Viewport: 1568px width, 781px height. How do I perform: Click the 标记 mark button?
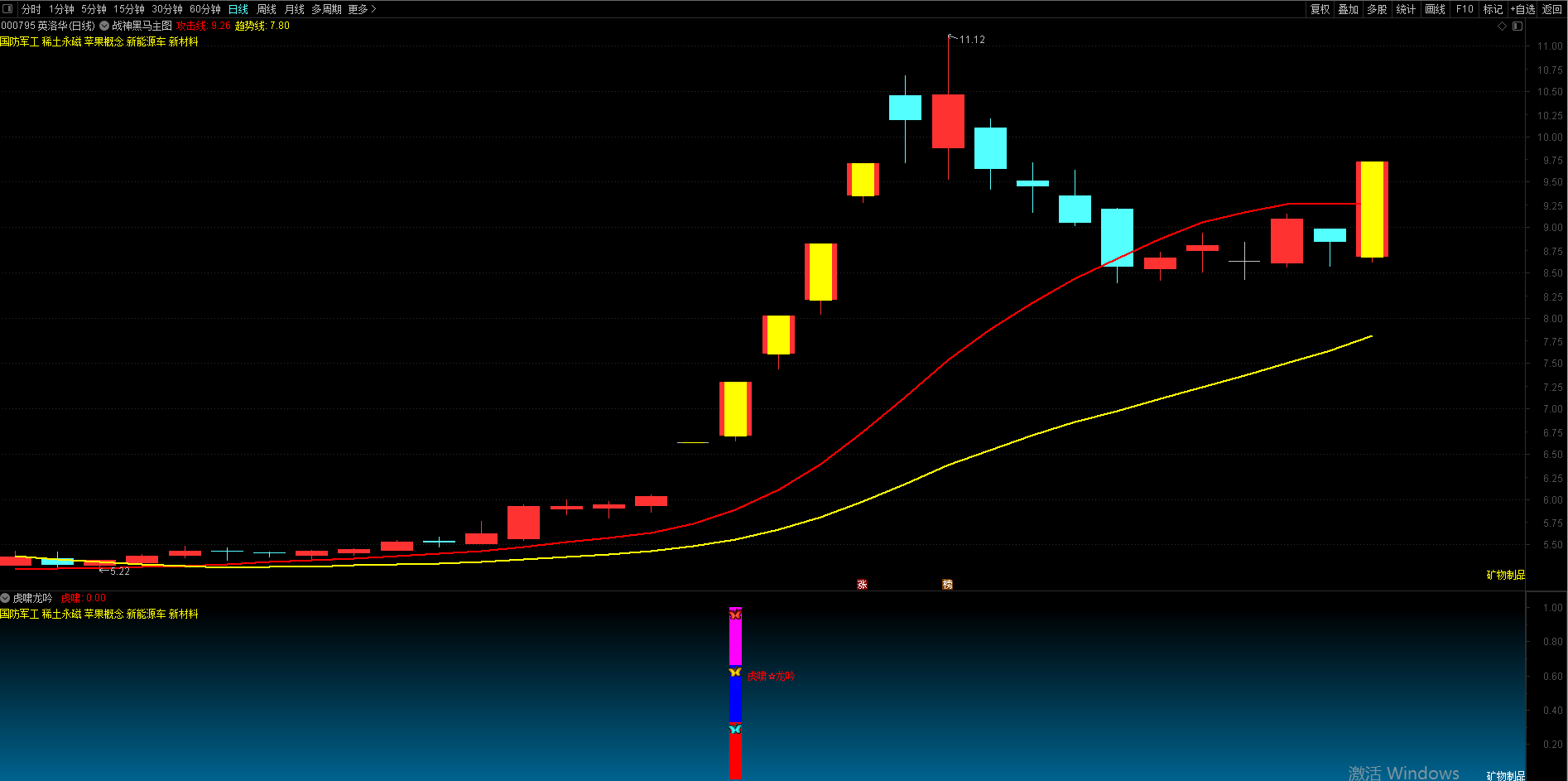(x=1493, y=9)
